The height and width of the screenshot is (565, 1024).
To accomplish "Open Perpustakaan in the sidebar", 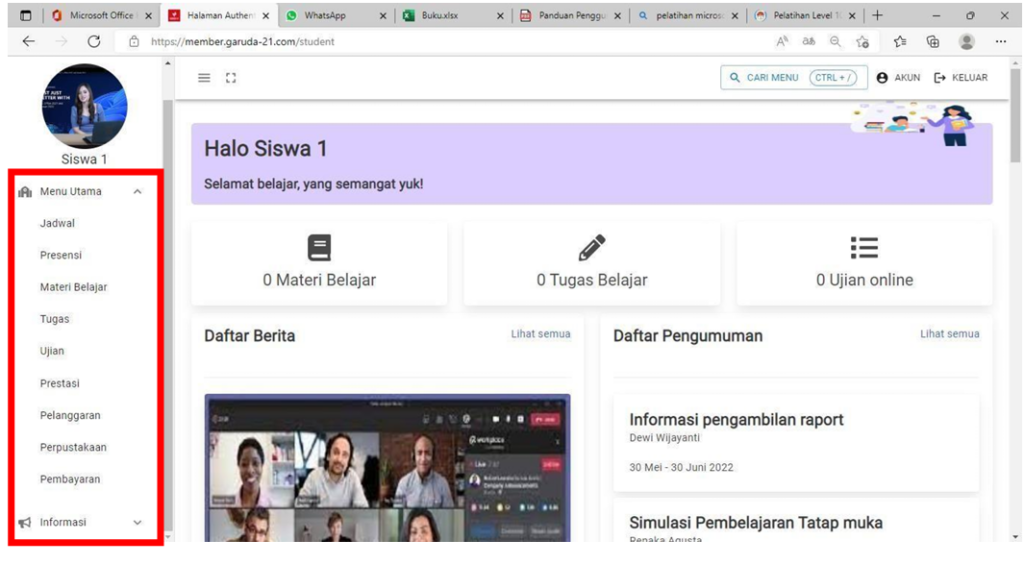I will coord(73,447).
